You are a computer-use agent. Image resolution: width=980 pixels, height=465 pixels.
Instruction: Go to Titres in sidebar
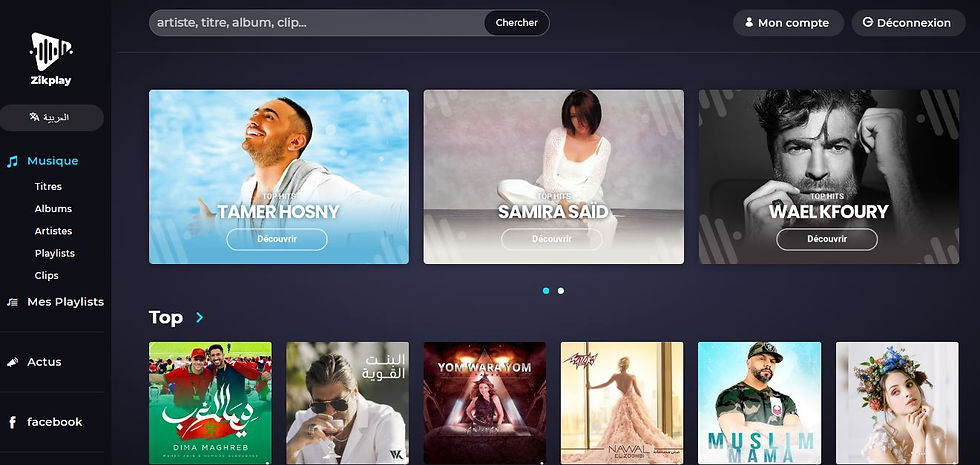48,186
